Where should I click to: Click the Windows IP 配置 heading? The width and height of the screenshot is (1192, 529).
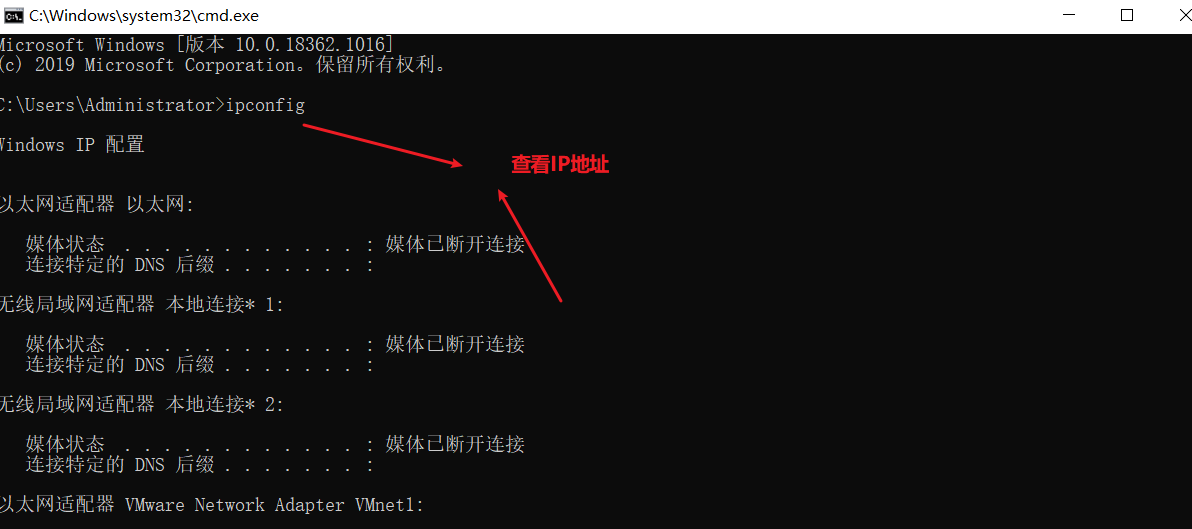[72, 145]
